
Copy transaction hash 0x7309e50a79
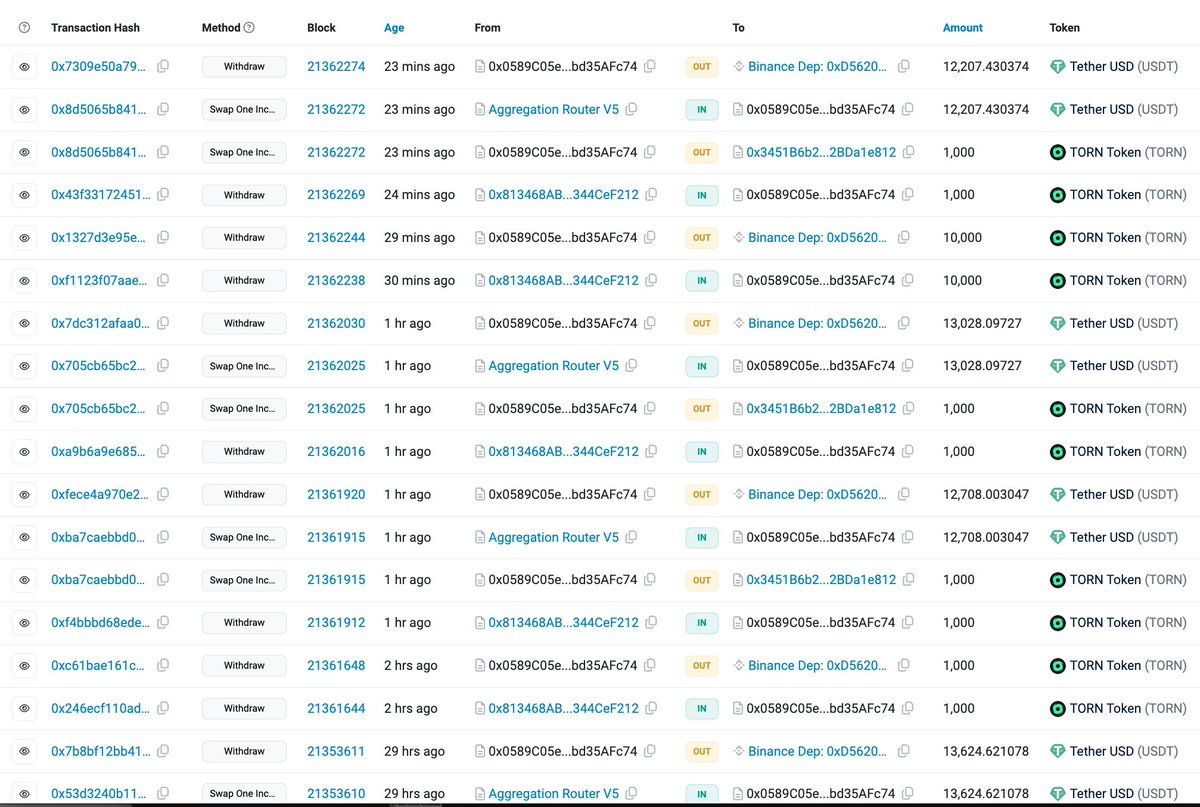click(x=163, y=66)
